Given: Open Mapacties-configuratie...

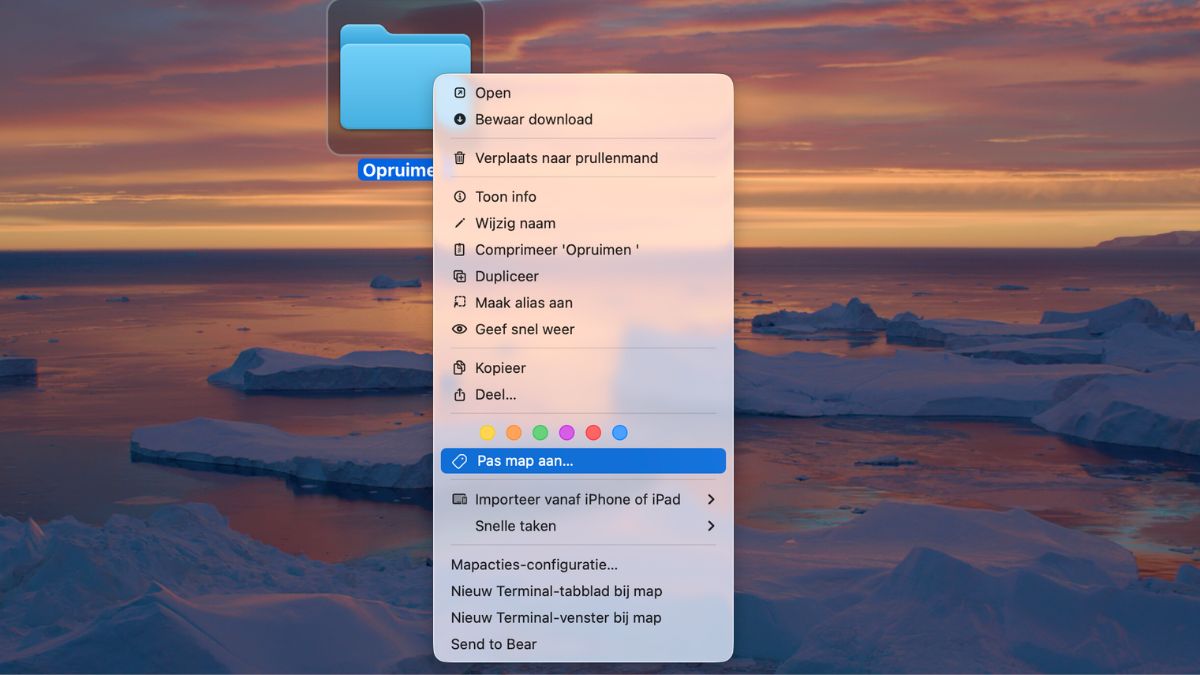Looking at the screenshot, I should point(534,565).
